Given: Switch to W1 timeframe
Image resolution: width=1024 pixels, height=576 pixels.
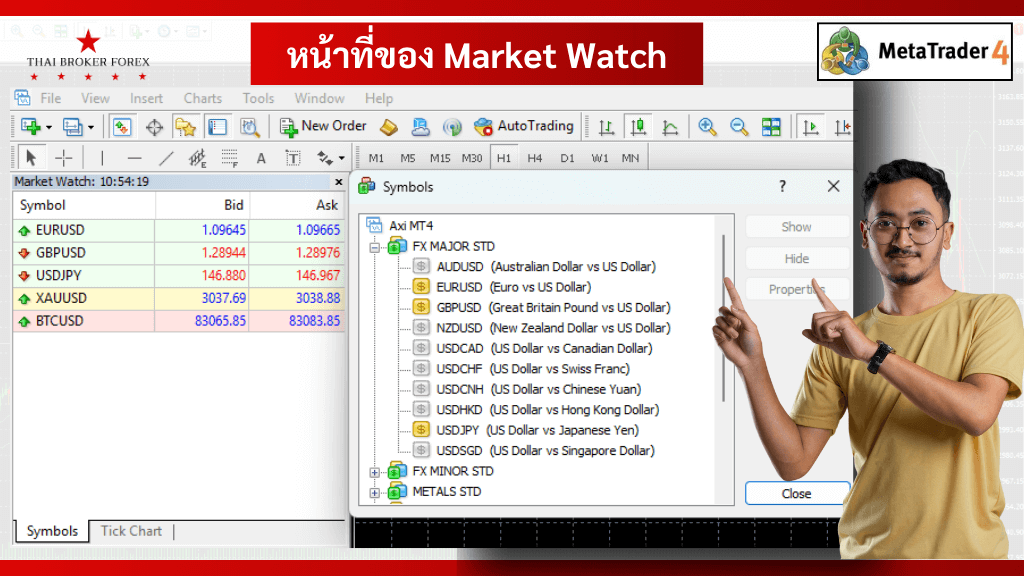Looking at the screenshot, I should [600, 158].
